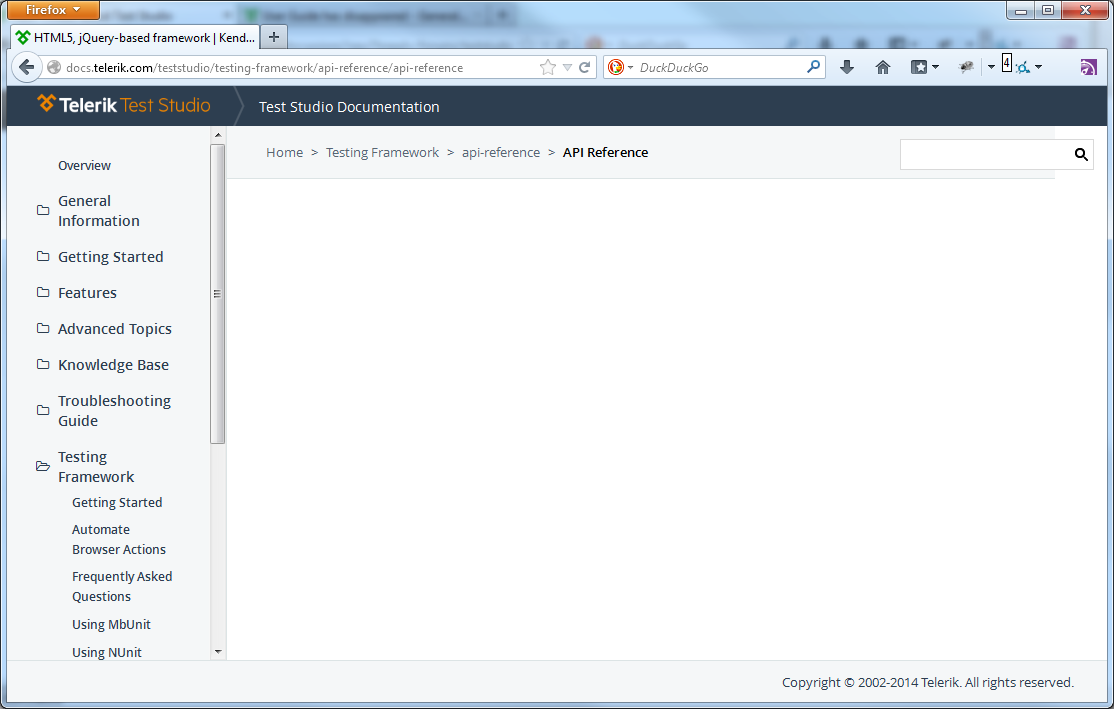Expand the Knowledge Base section

pos(114,365)
